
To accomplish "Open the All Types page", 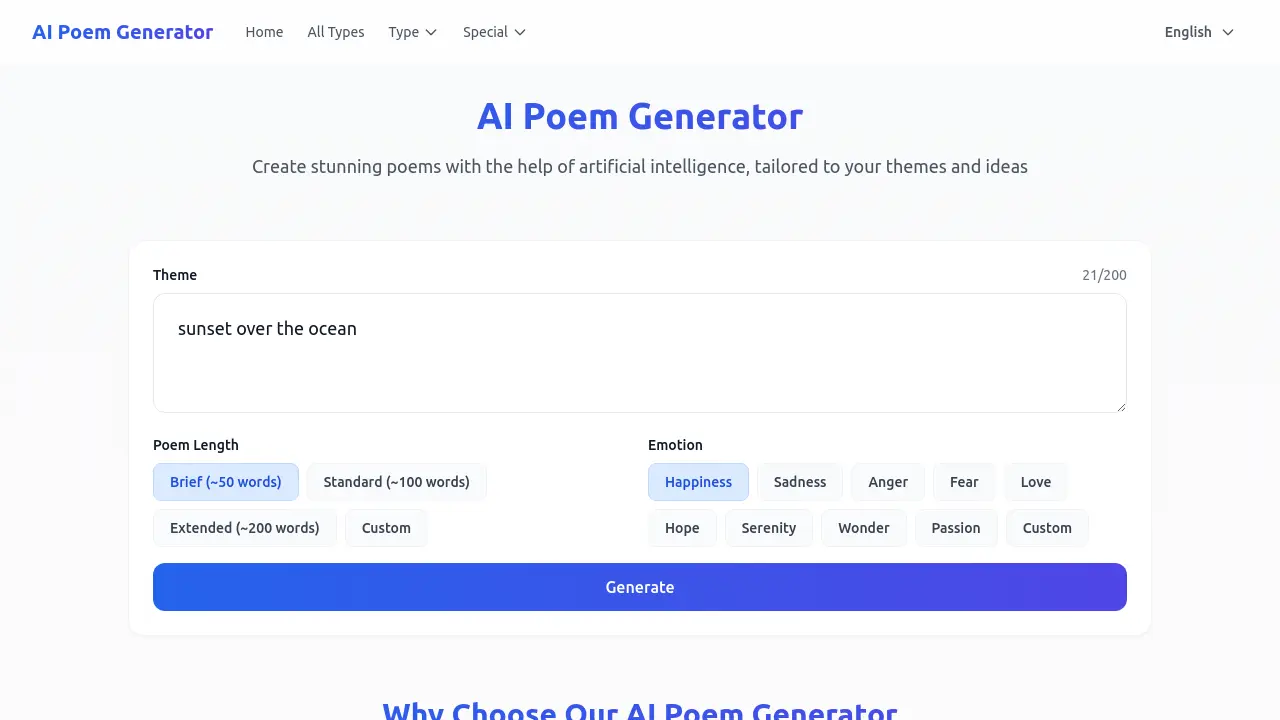I will tap(336, 32).
